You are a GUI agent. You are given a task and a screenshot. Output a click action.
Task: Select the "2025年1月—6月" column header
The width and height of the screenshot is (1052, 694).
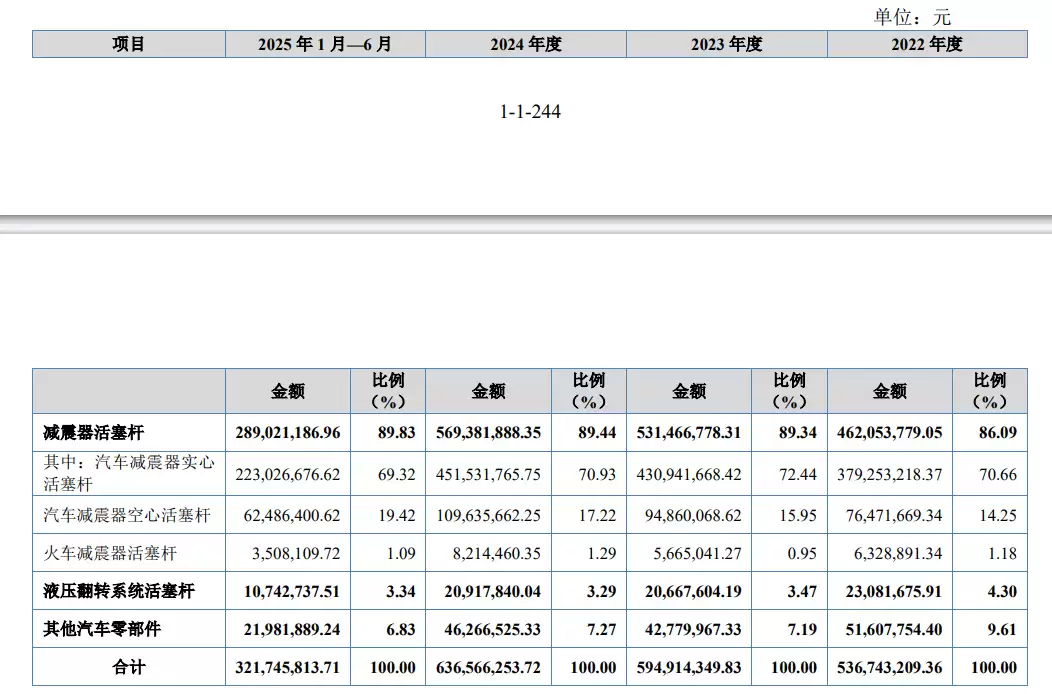coord(325,44)
